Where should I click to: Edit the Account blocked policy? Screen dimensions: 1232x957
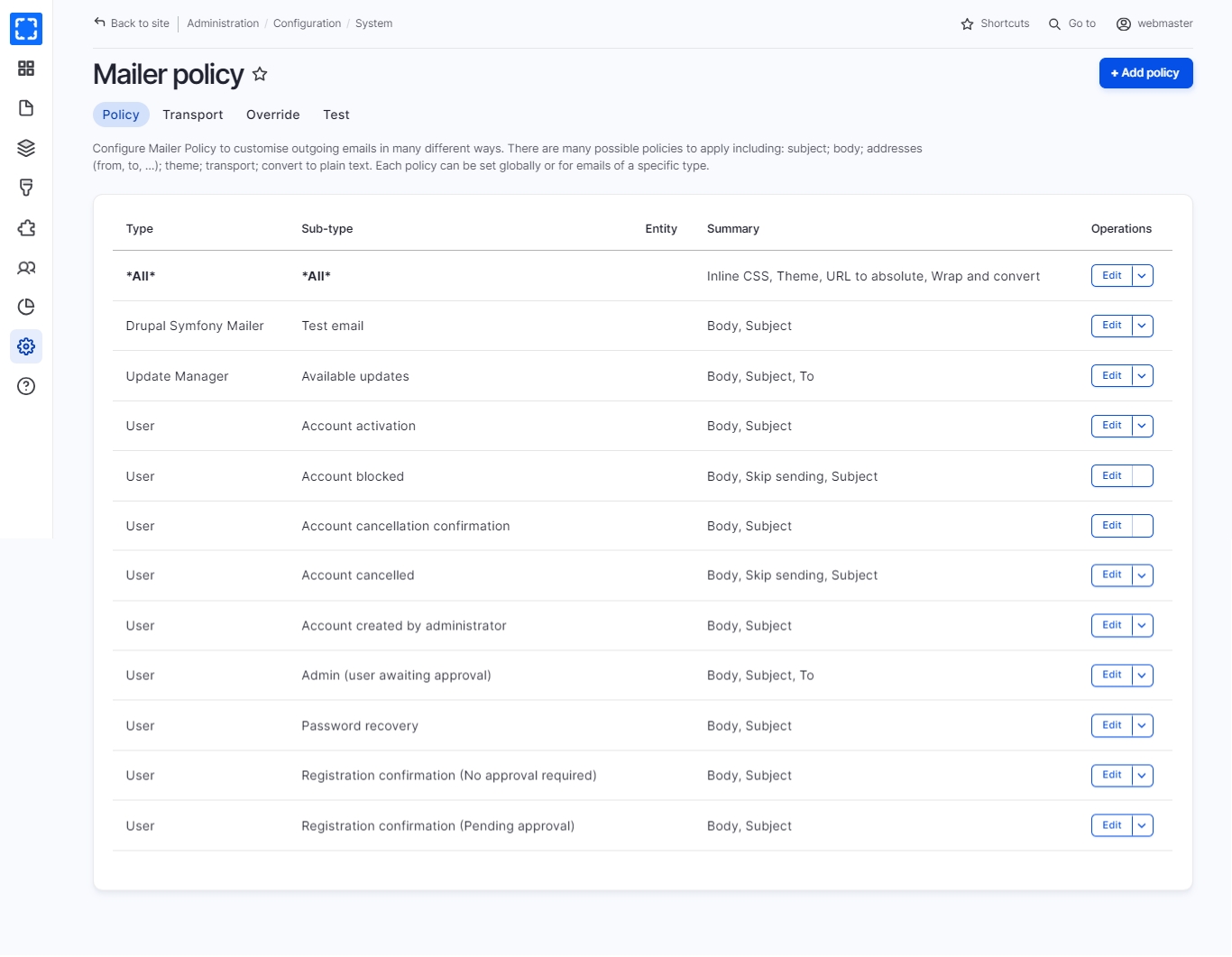point(1111,475)
